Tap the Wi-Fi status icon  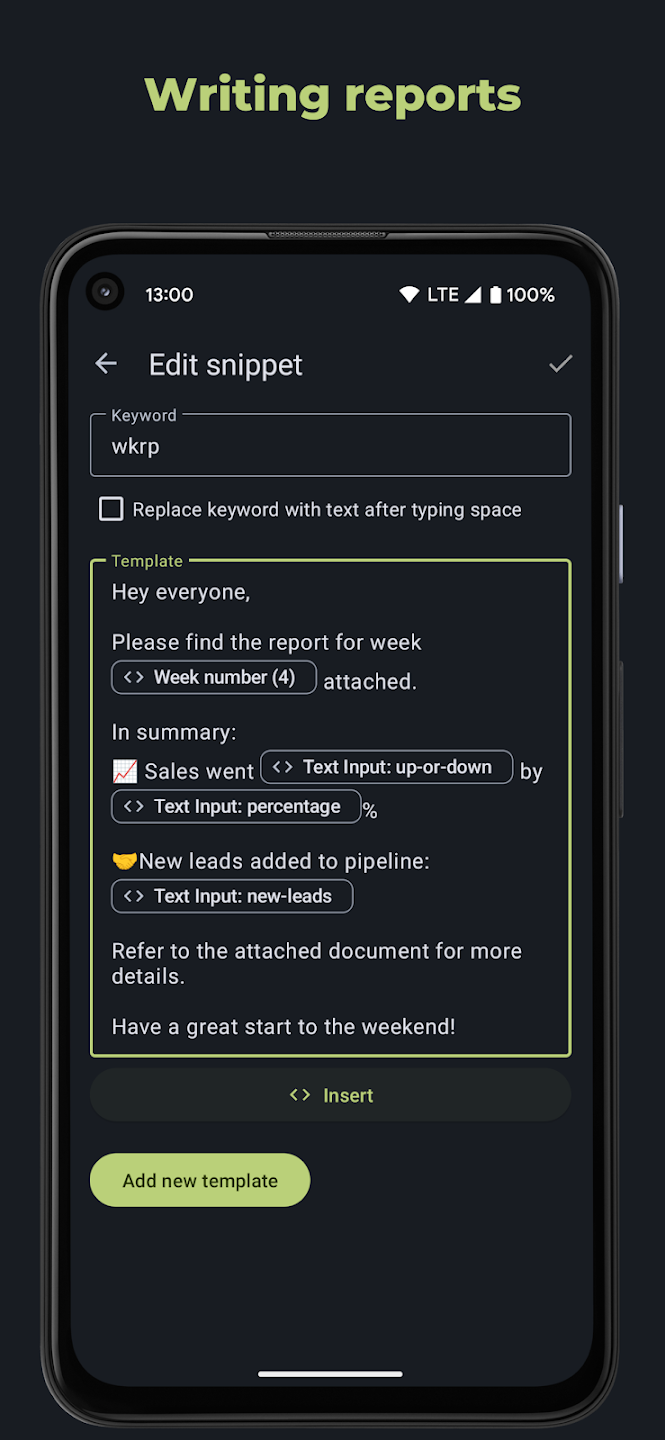pos(409,295)
